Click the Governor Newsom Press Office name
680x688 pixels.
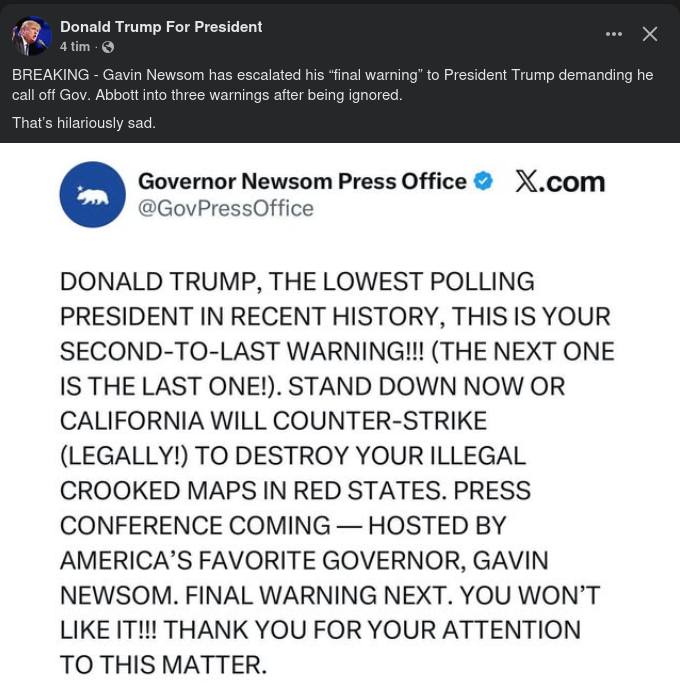302,181
